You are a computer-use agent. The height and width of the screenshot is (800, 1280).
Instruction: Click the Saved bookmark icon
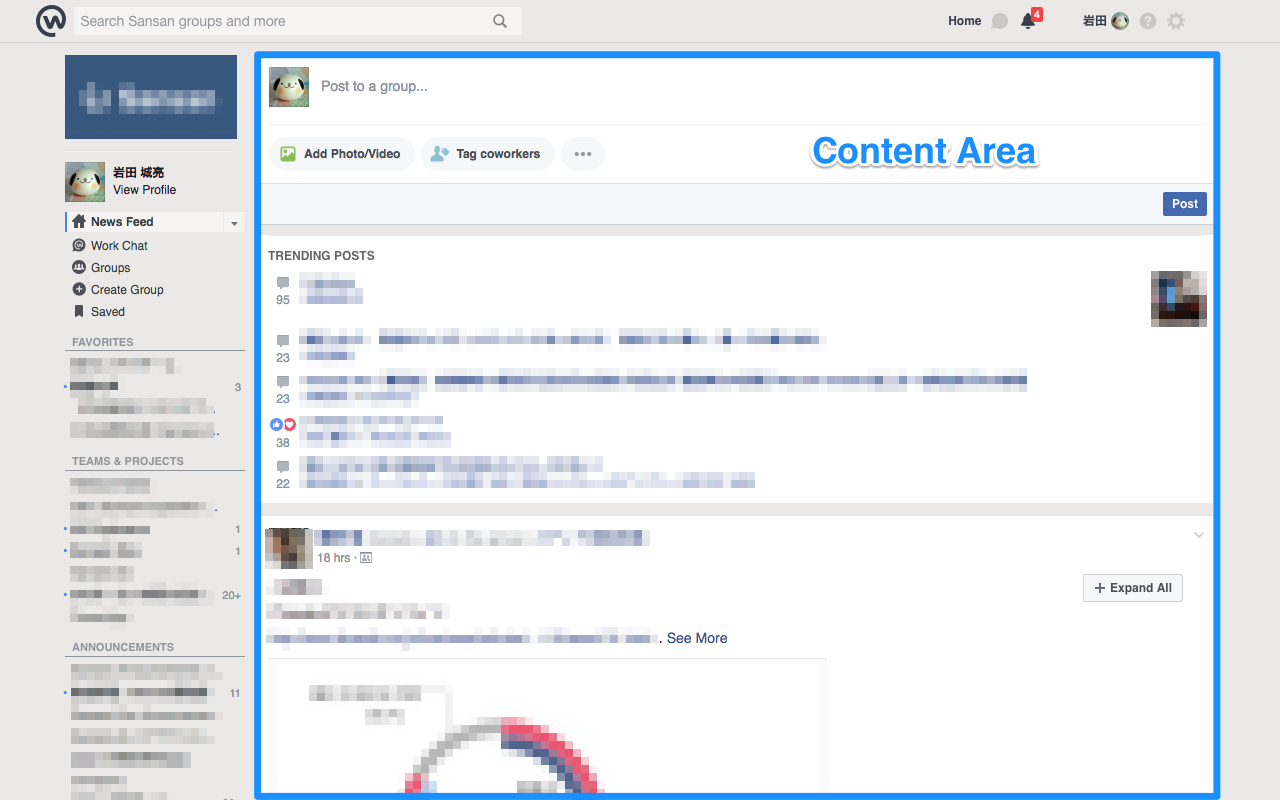[x=79, y=311]
